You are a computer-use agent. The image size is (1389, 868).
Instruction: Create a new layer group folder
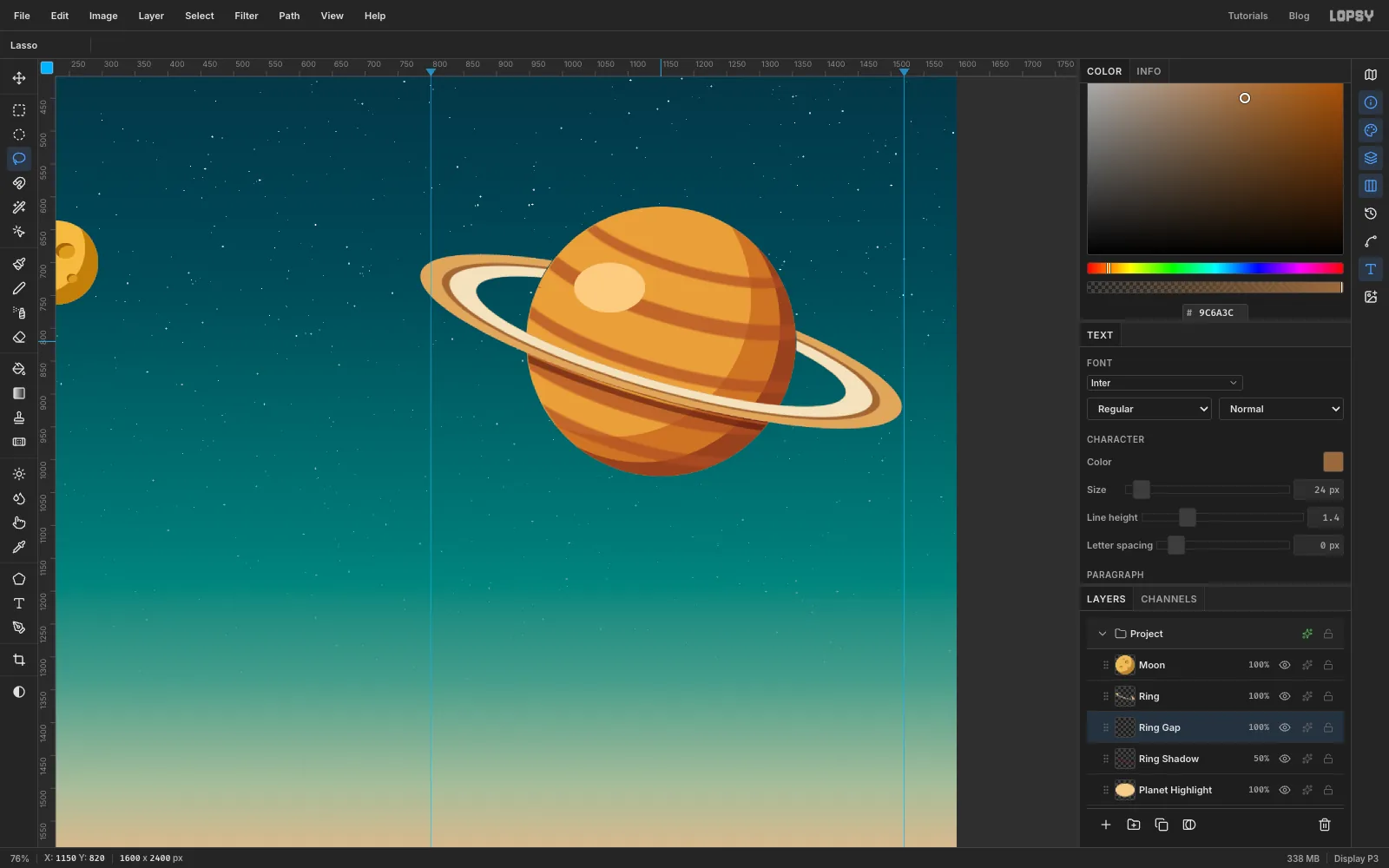click(x=1134, y=825)
